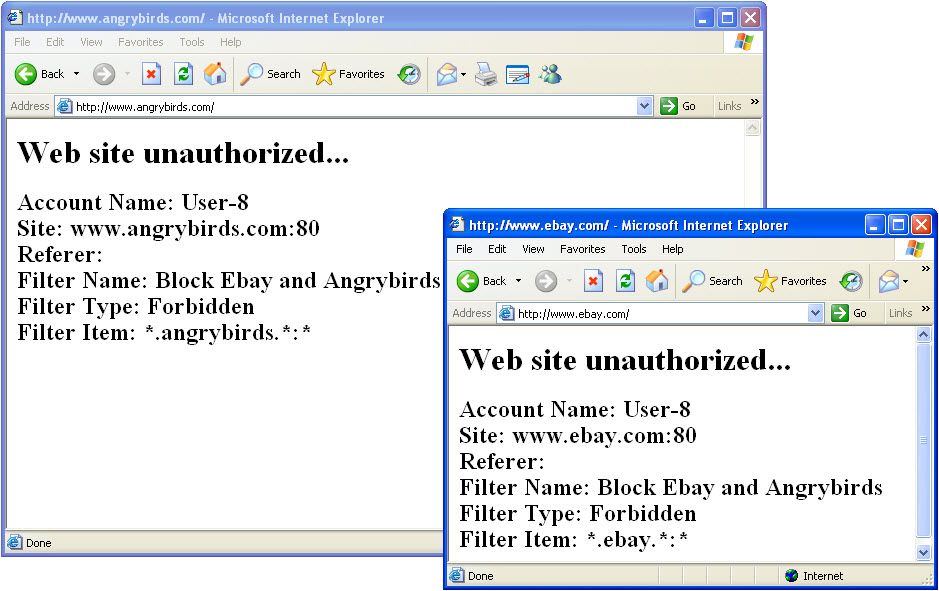
Task: Click Forward arrow in angrybirds window
Action: (x=104, y=74)
